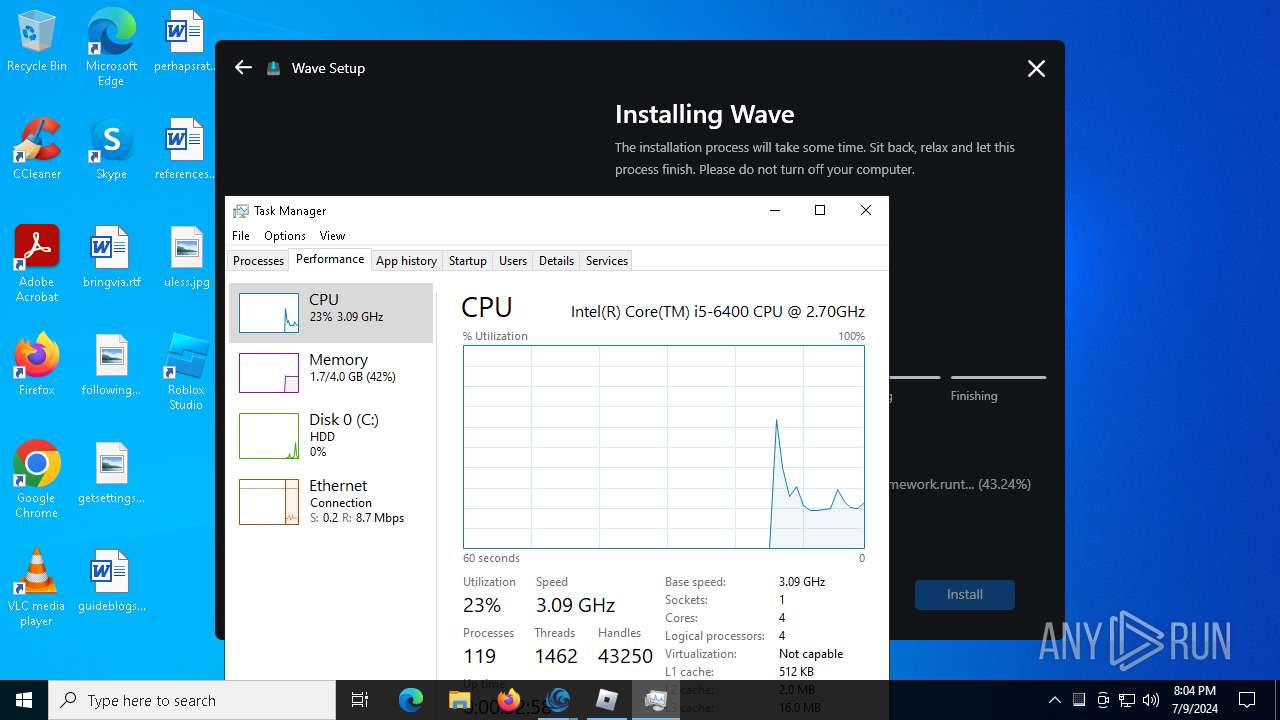Go back using the Wave Setup arrow

coord(243,68)
